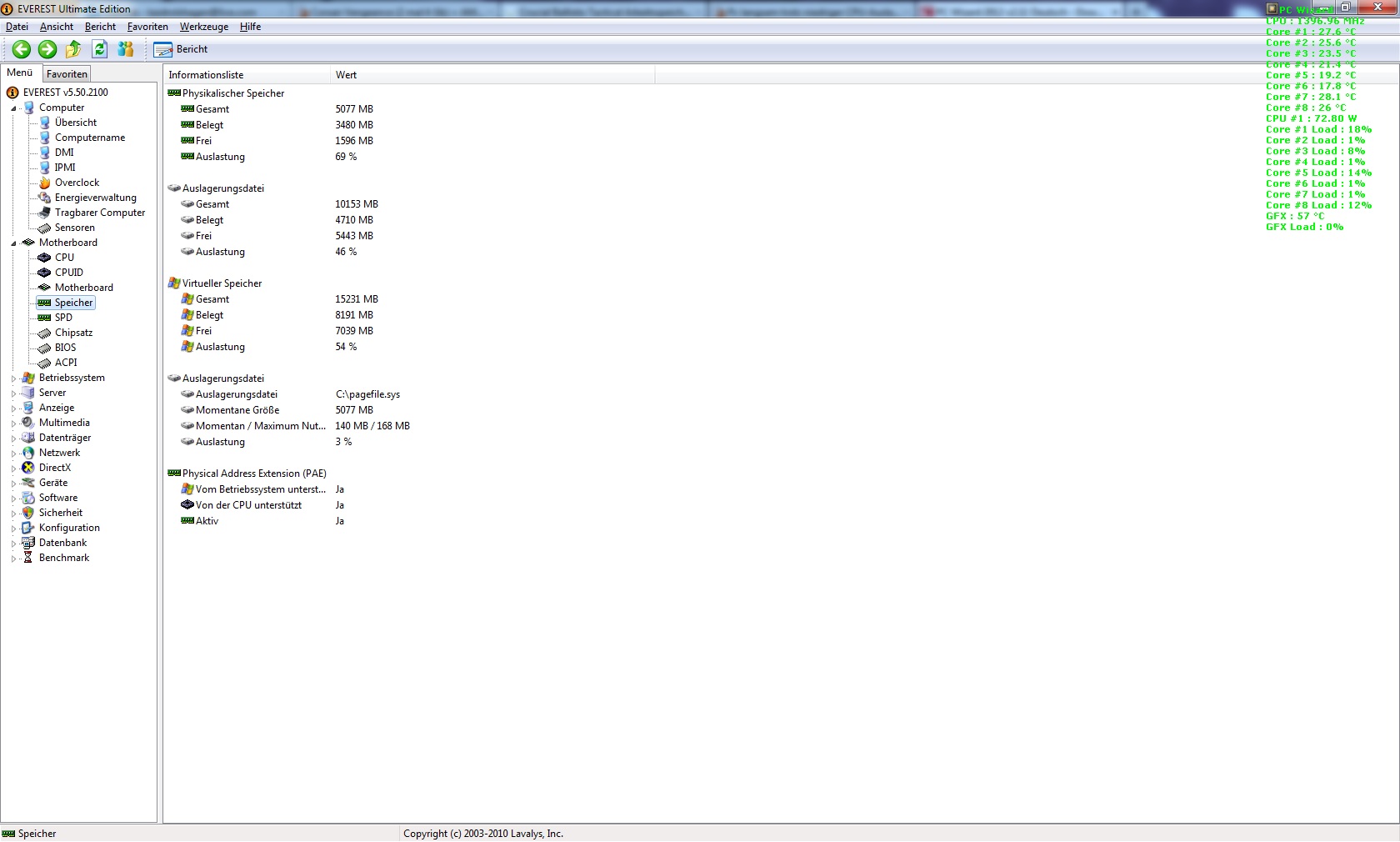Collapse the Computer tree node
Image resolution: width=1400 pixels, height=842 pixels.
pos(13,108)
